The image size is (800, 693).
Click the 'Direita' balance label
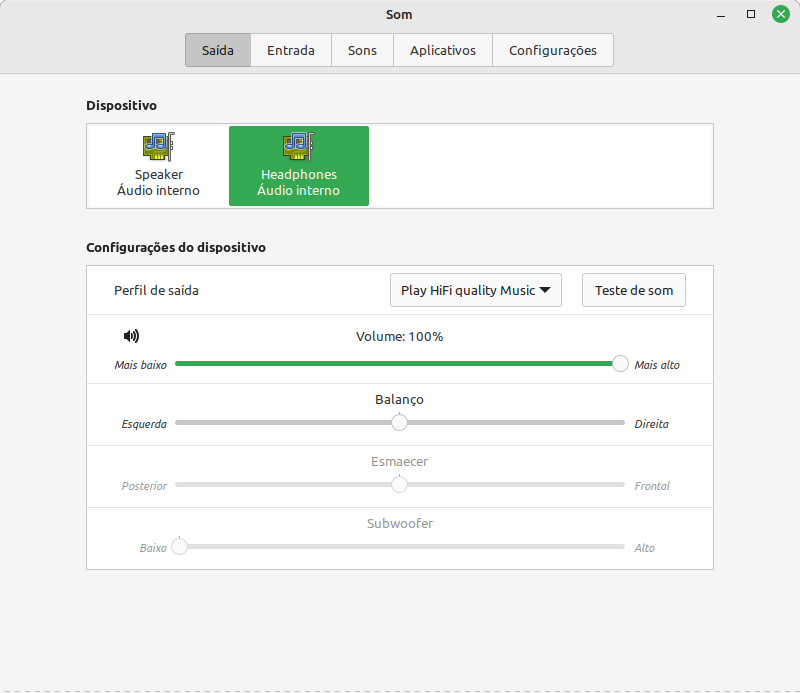pyautogui.click(x=651, y=424)
